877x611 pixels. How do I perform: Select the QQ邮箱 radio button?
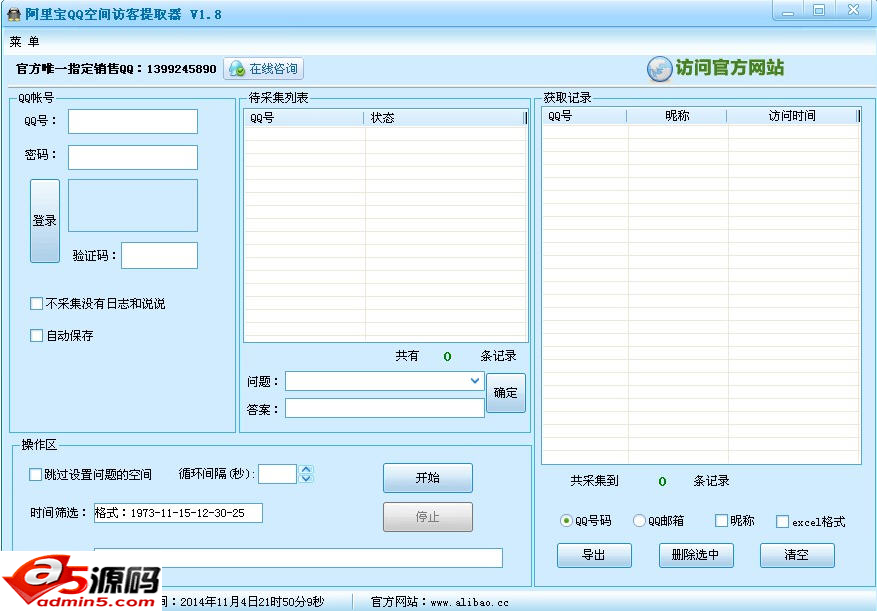639,521
